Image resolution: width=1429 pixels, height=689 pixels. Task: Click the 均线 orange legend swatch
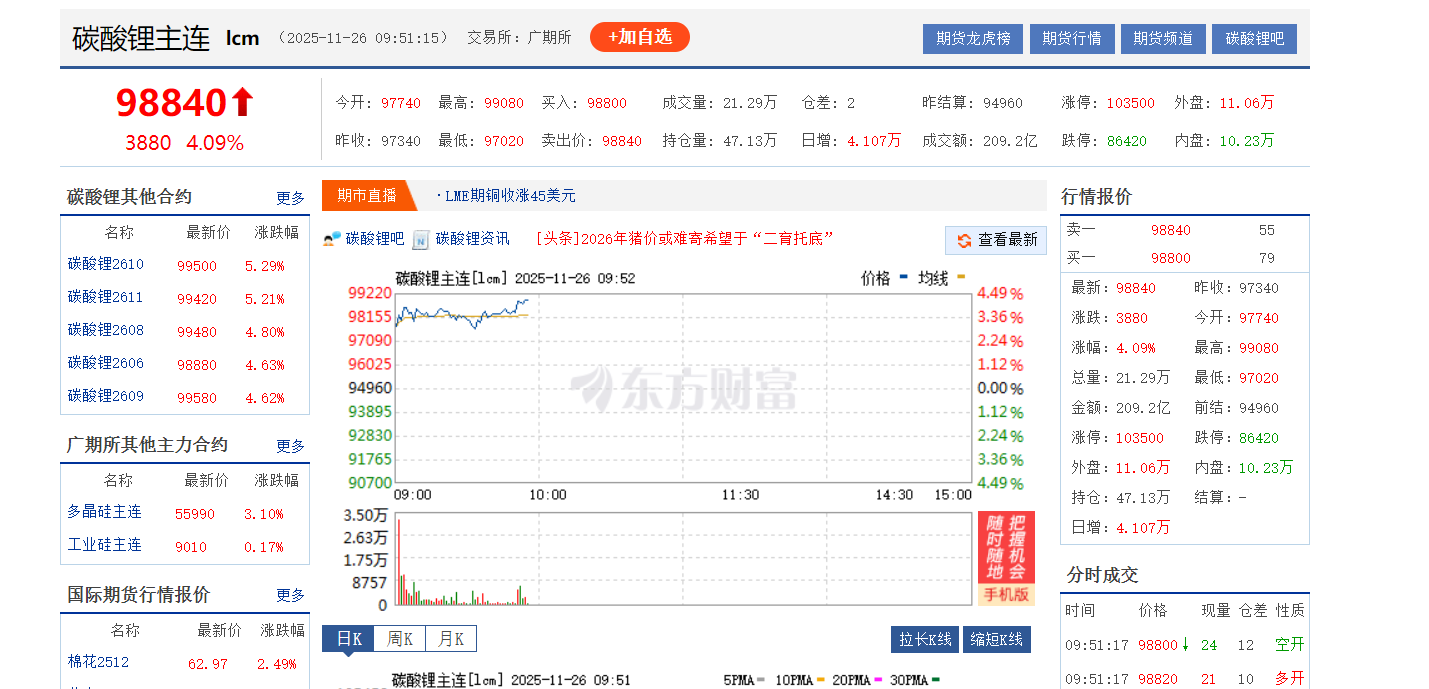tap(961, 275)
